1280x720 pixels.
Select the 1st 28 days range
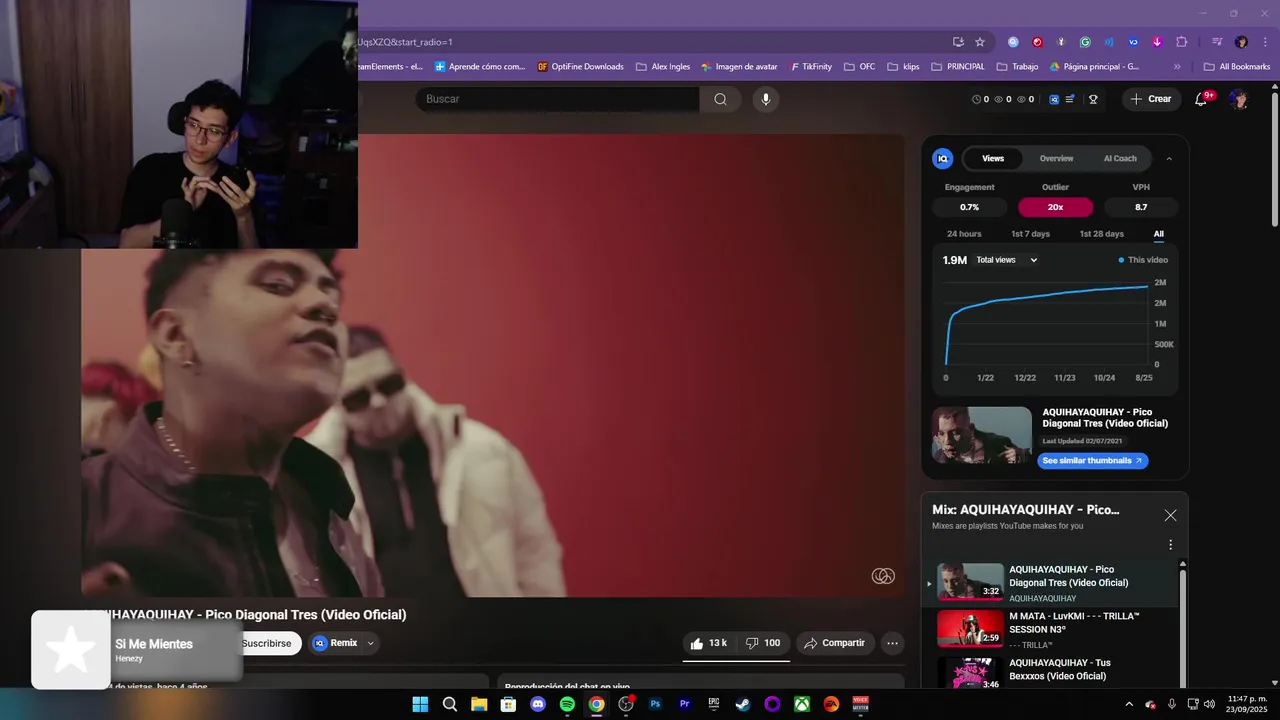point(1101,234)
